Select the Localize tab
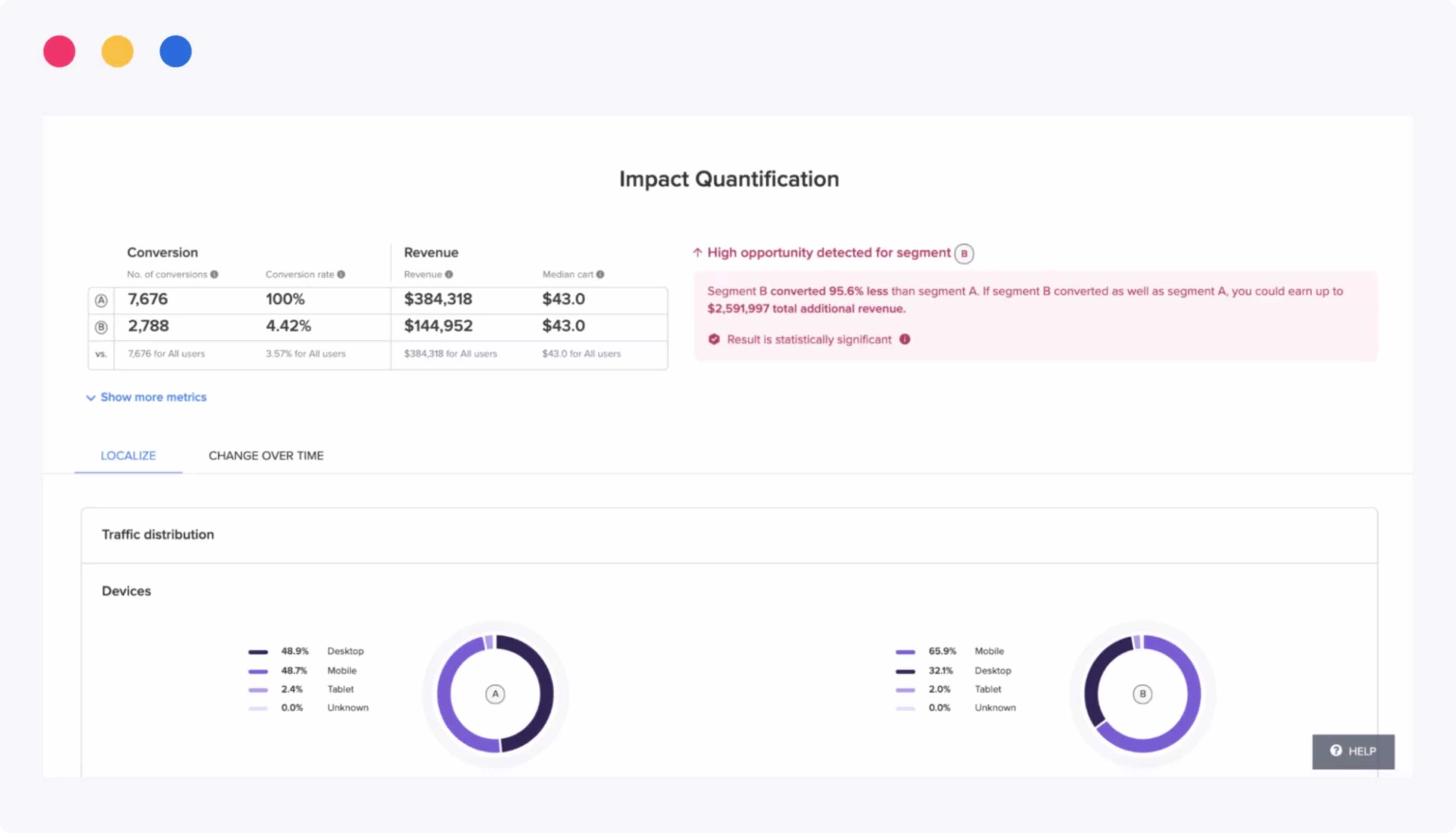This screenshot has width=1456, height=833. coord(128,456)
